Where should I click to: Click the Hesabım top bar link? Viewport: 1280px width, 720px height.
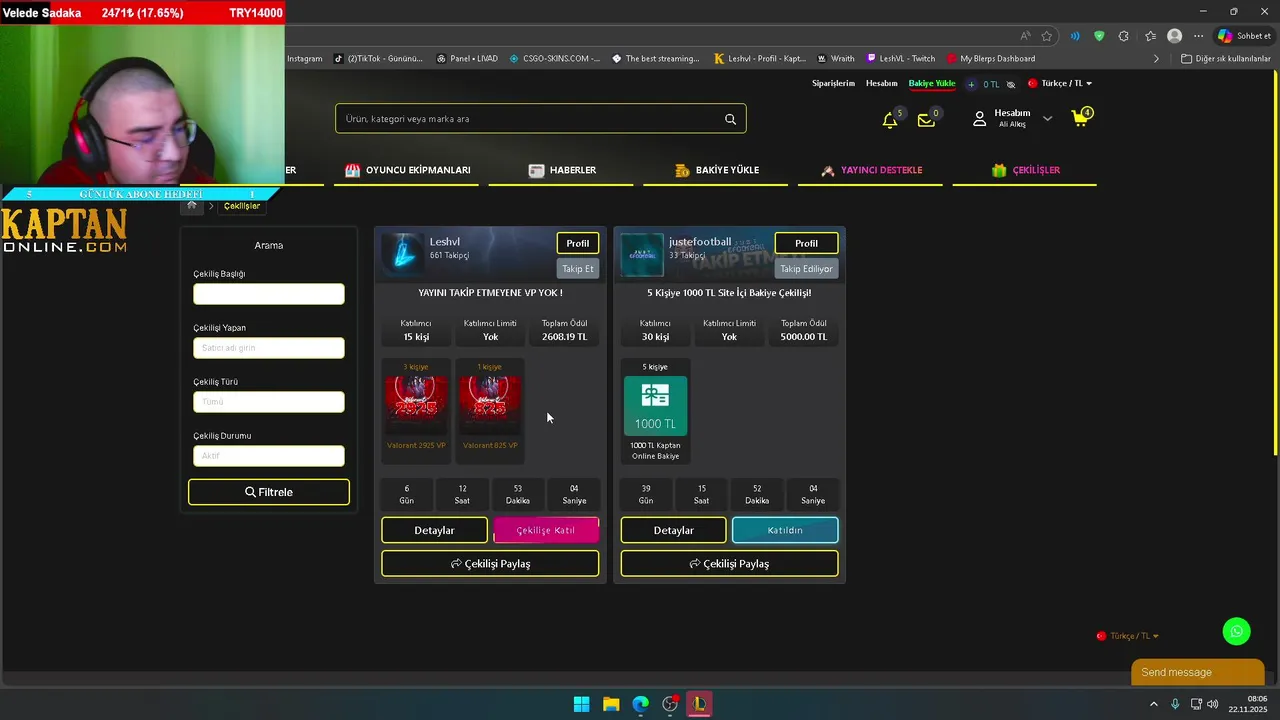(882, 84)
